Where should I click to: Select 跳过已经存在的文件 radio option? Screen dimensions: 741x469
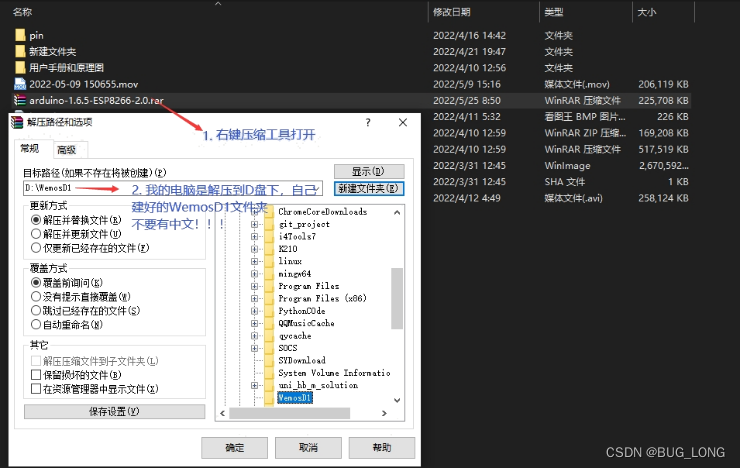[35, 310]
